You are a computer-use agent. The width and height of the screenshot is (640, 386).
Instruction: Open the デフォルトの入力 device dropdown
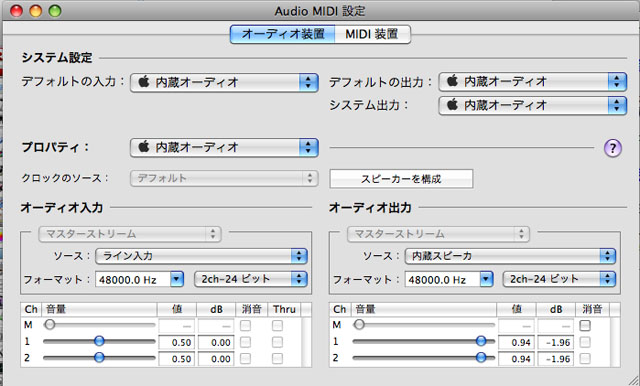click(x=224, y=82)
